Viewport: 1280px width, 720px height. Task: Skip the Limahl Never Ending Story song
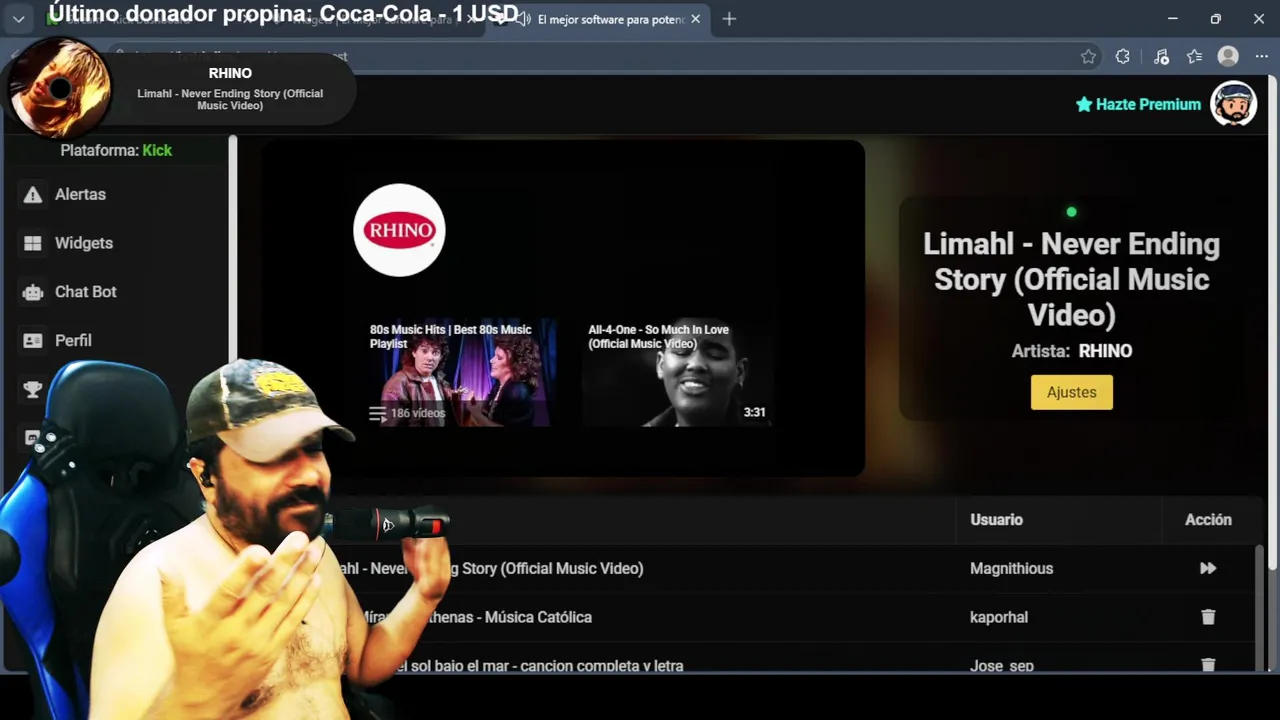click(x=1208, y=568)
